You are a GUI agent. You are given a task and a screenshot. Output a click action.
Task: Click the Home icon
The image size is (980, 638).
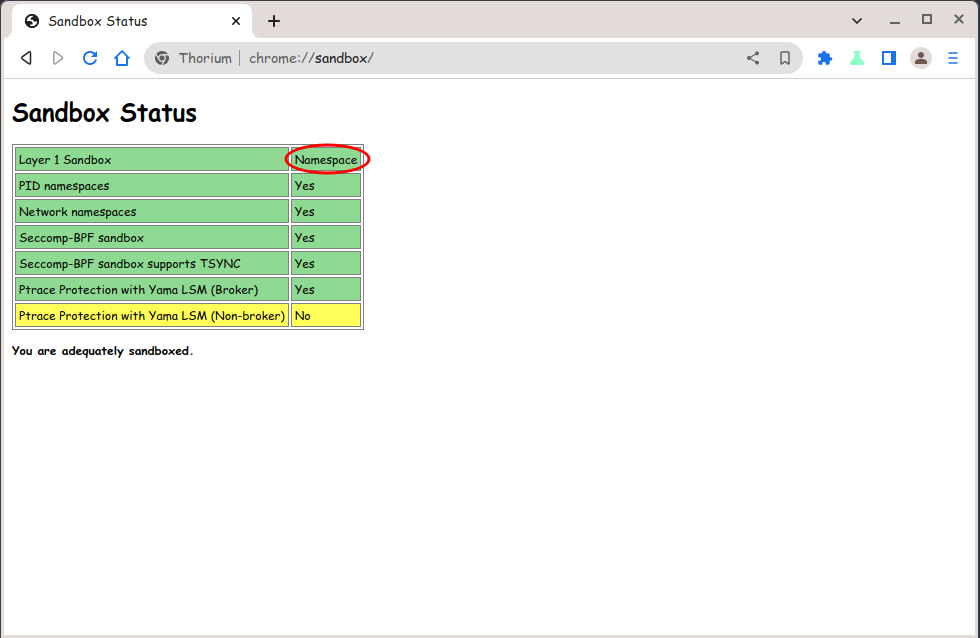click(122, 58)
